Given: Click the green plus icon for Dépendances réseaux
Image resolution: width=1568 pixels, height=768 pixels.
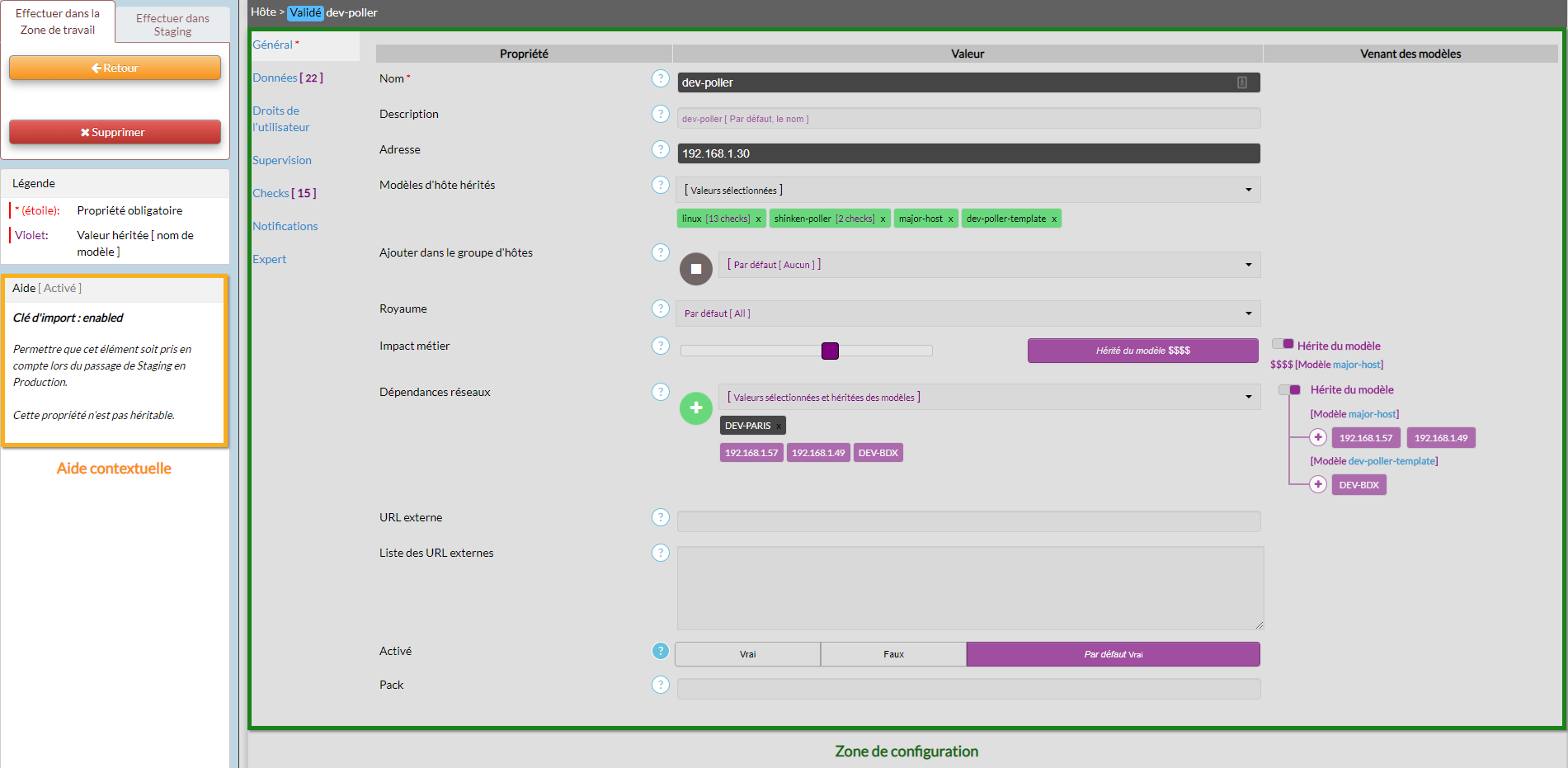Looking at the screenshot, I should tap(695, 408).
